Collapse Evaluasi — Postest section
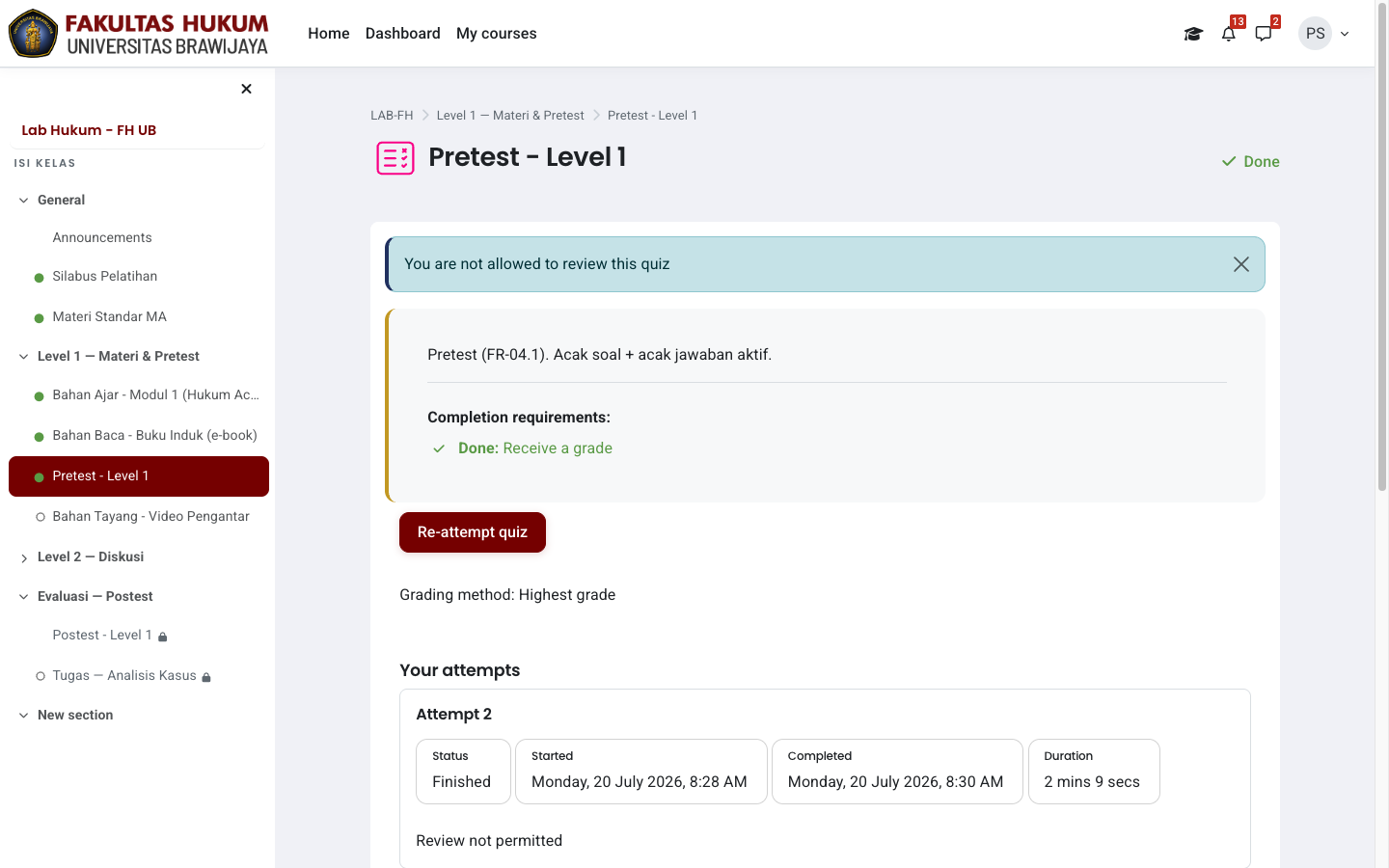Screen dimensions: 1389x868 click(24, 597)
